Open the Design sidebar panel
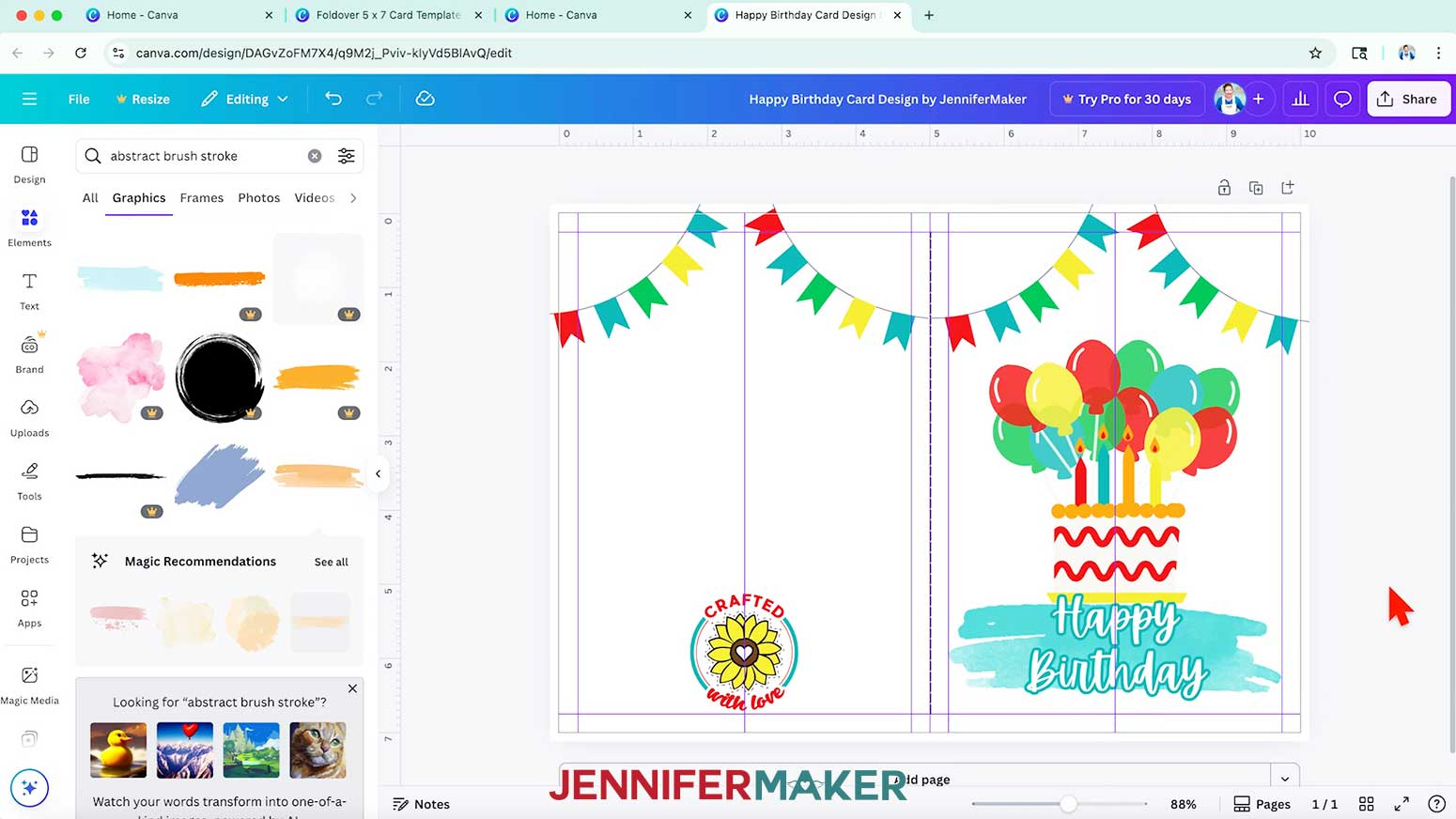 pyautogui.click(x=29, y=164)
